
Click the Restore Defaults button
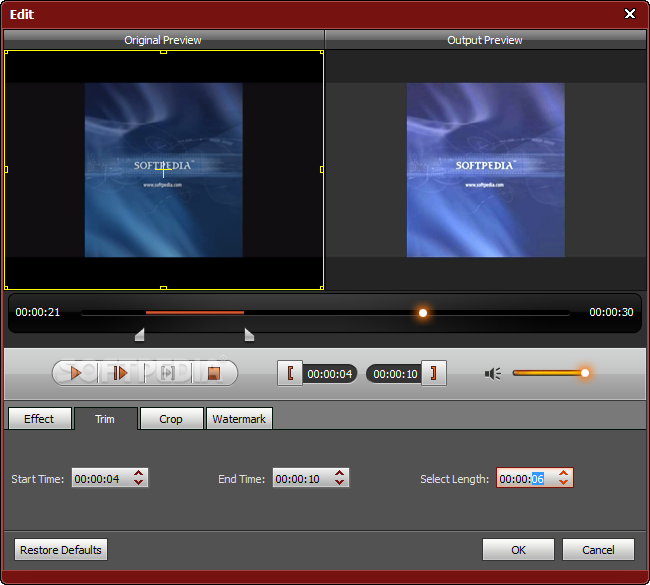pyautogui.click(x=61, y=550)
